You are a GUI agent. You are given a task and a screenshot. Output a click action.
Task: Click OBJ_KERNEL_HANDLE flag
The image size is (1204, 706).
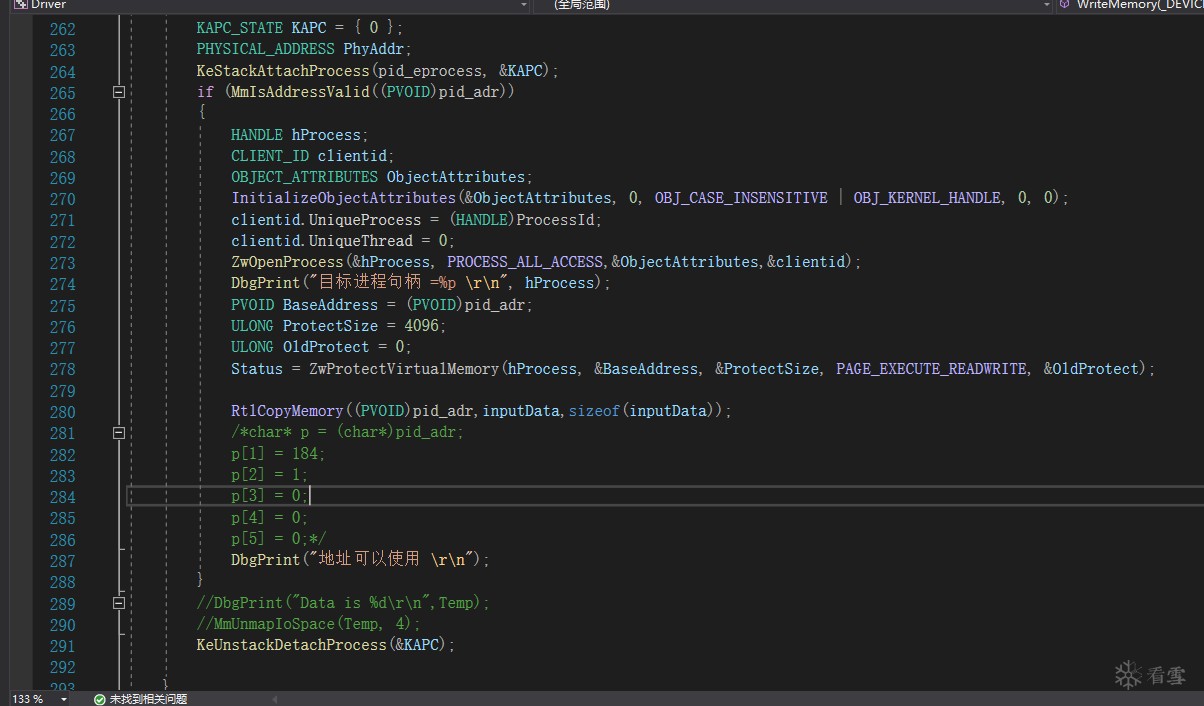[927, 198]
